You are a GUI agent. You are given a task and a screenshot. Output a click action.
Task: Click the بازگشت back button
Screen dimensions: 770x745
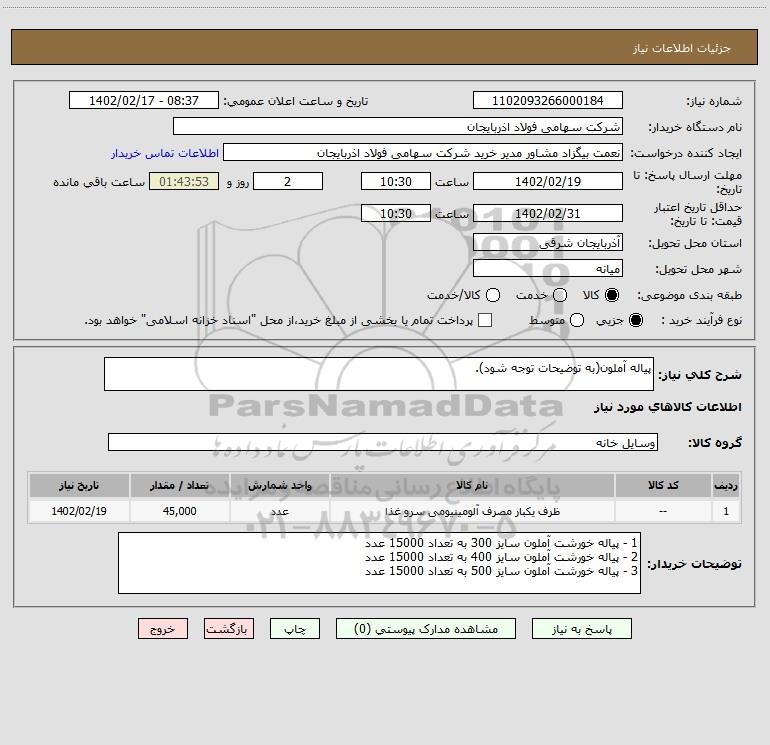point(229,629)
